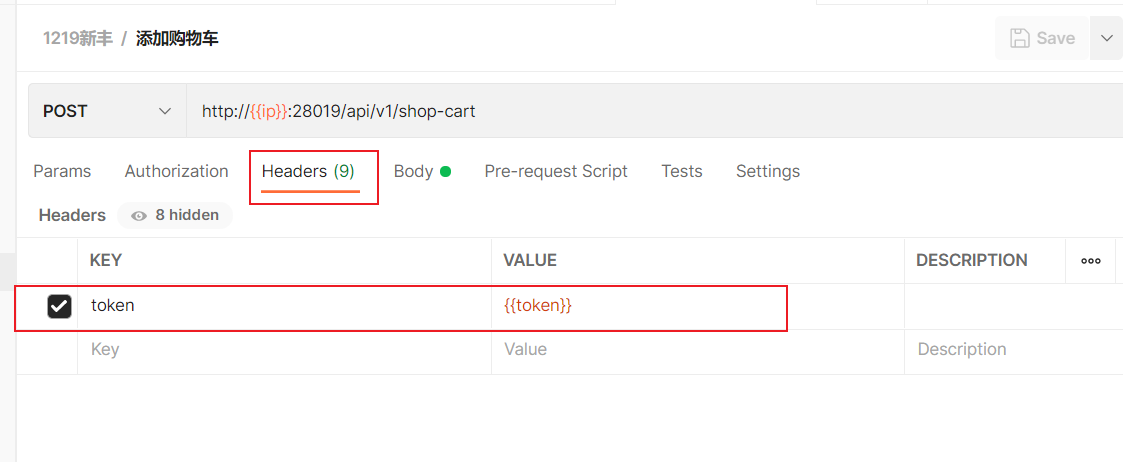This screenshot has height=462, width=1123.
Task: Open the POST method dropdown
Action: pos(107,111)
